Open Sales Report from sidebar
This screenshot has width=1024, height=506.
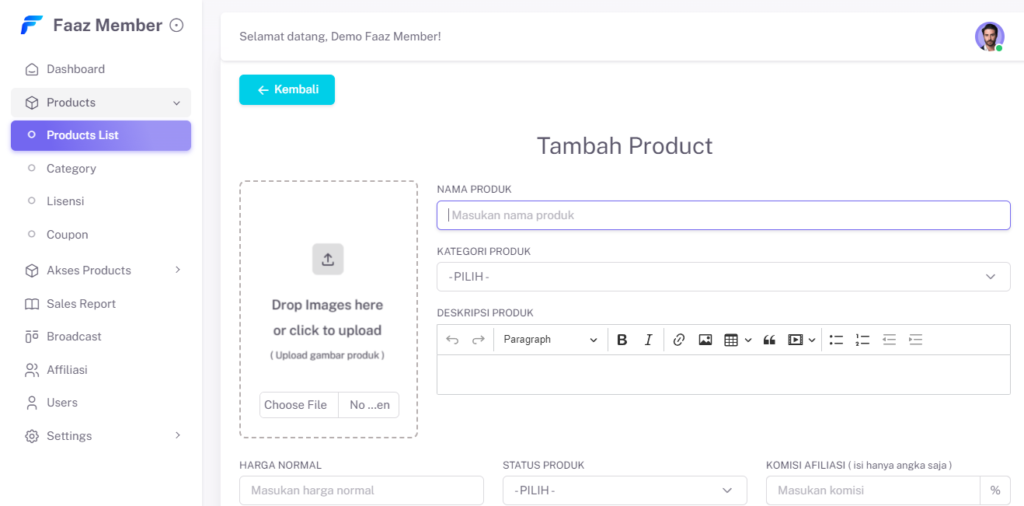[x=80, y=304]
